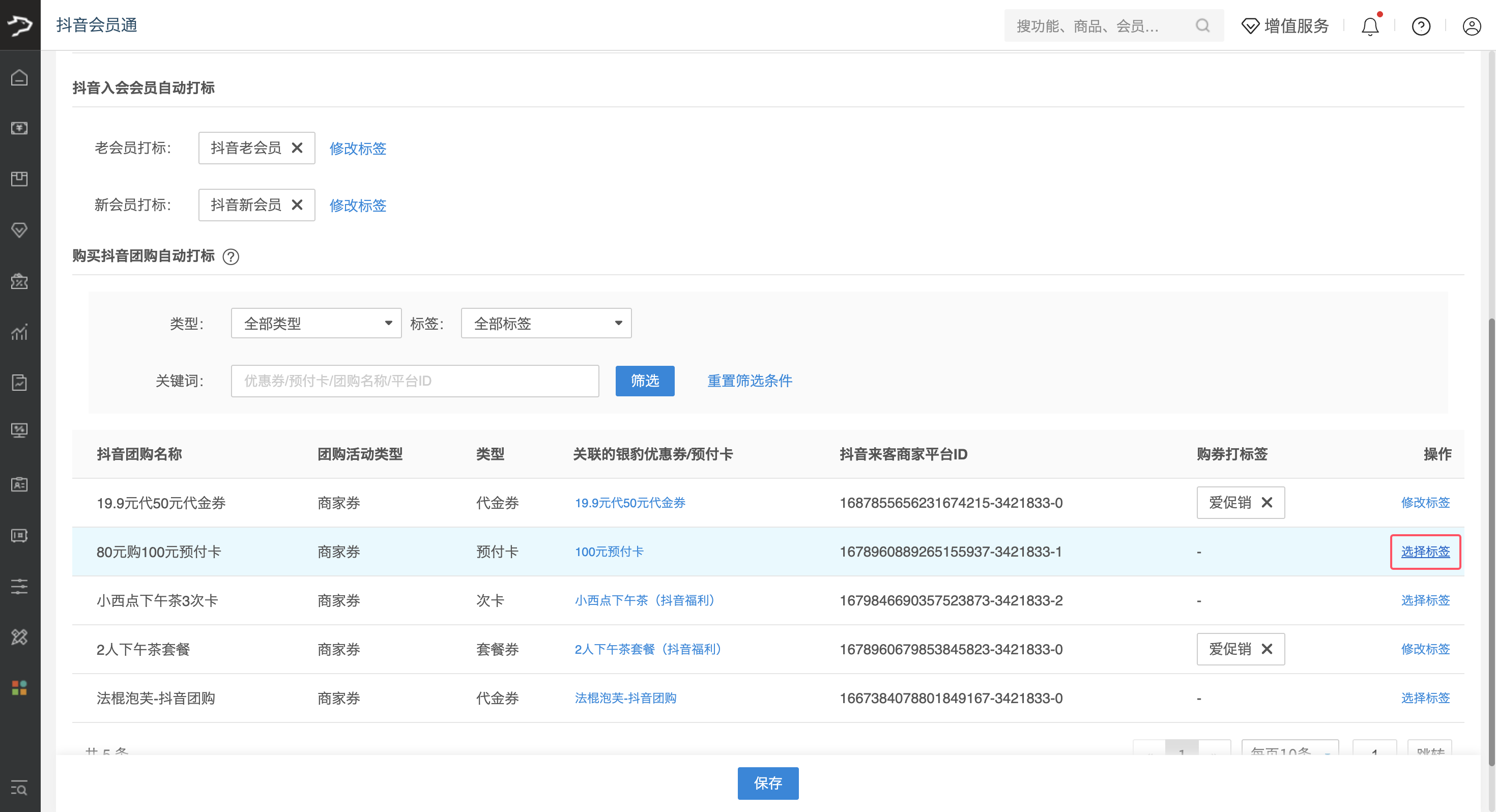1496x812 pixels.
Task: Open 增值服务 in the header
Action: [x=1285, y=26]
